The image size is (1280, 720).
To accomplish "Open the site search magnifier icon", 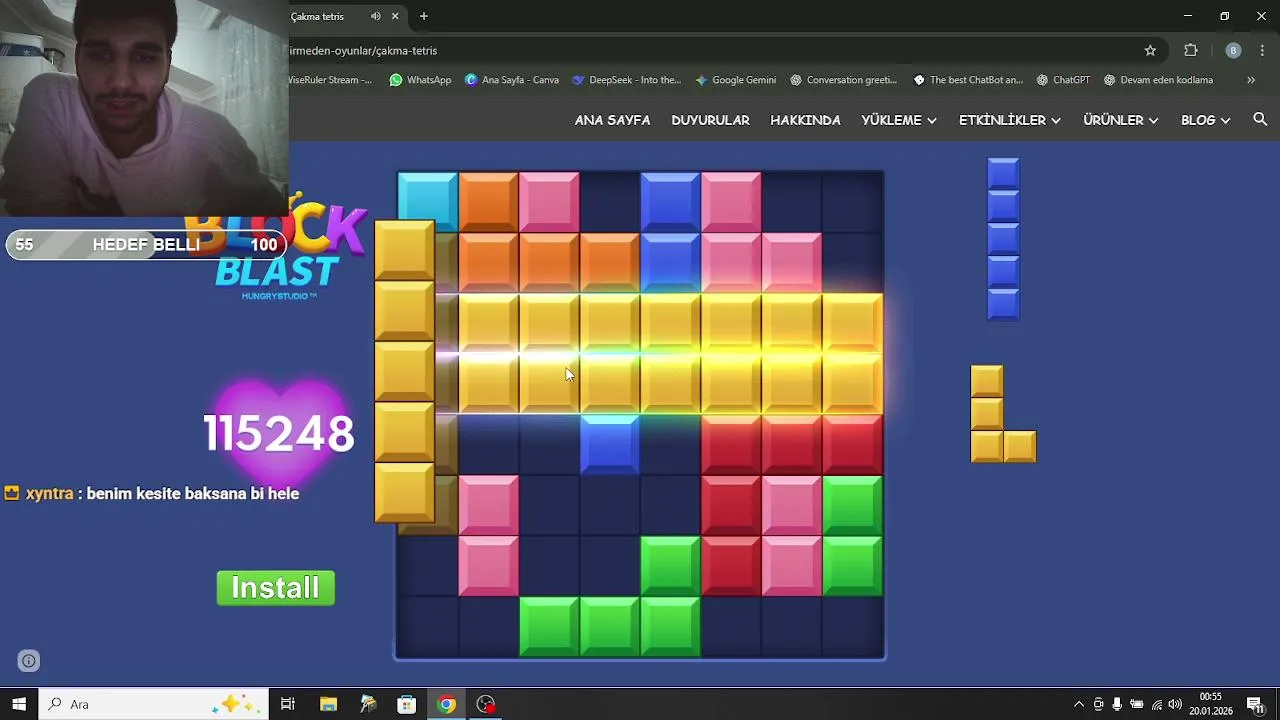I will coord(1260,119).
